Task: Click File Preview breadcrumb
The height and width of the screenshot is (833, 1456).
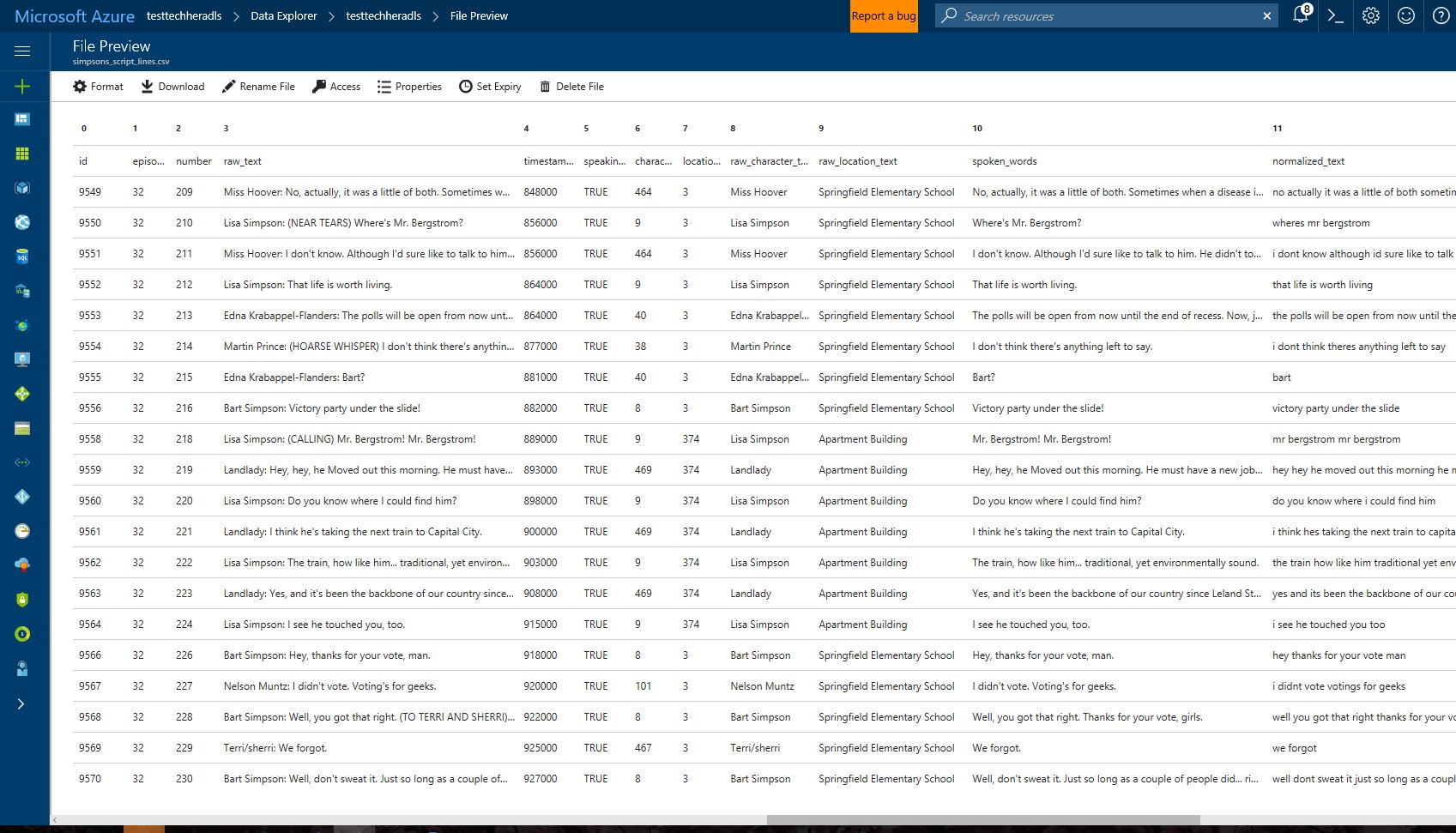Action: pos(479,15)
